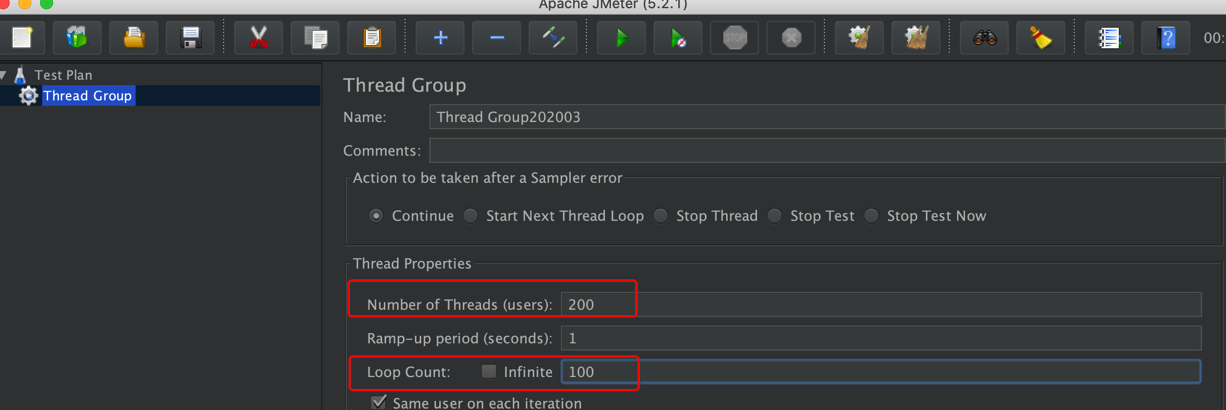Reset search with yellow brush icon
The height and width of the screenshot is (410, 1226).
[x=1041, y=38]
